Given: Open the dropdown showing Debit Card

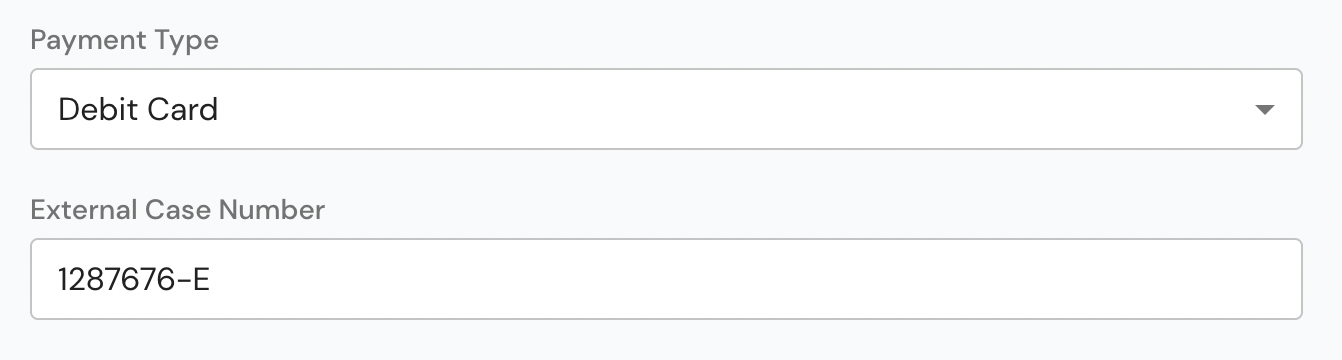Looking at the screenshot, I should (666, 109).
